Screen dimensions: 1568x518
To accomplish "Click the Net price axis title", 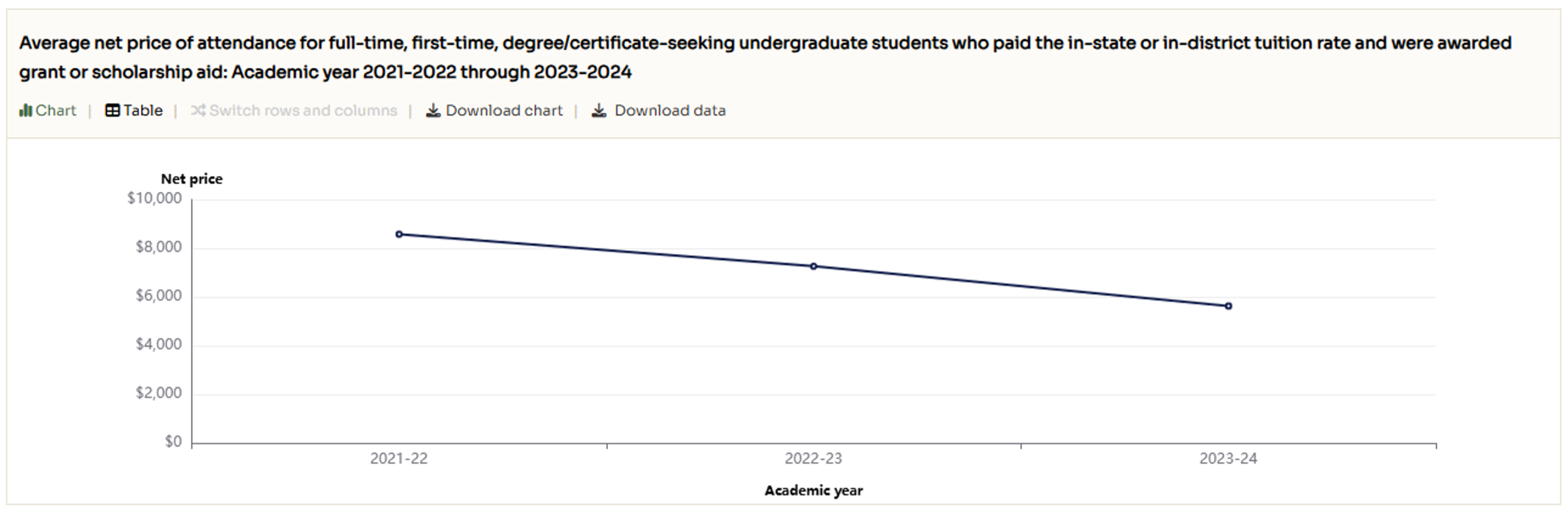I will pos(192,179).
